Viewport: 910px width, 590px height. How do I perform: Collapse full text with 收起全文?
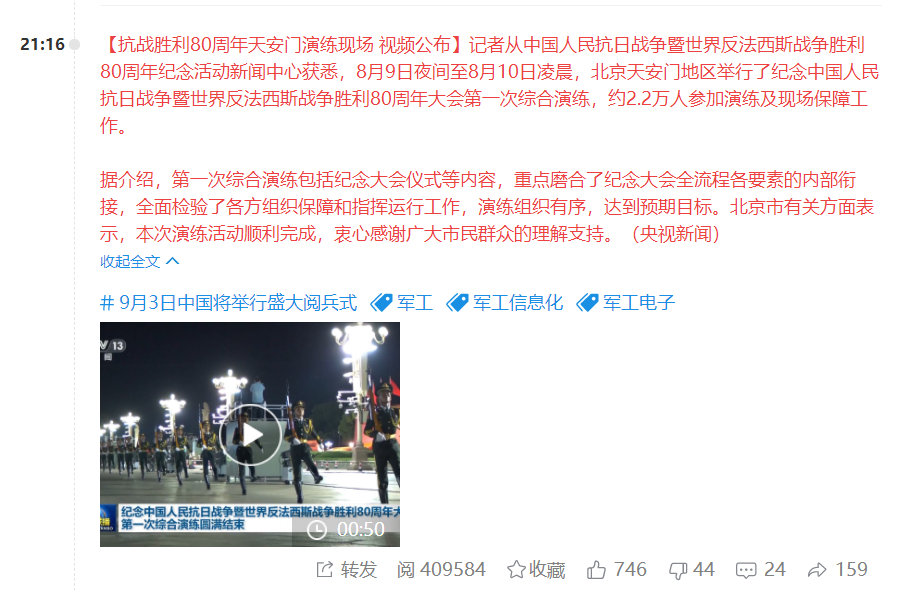(130, 262)
